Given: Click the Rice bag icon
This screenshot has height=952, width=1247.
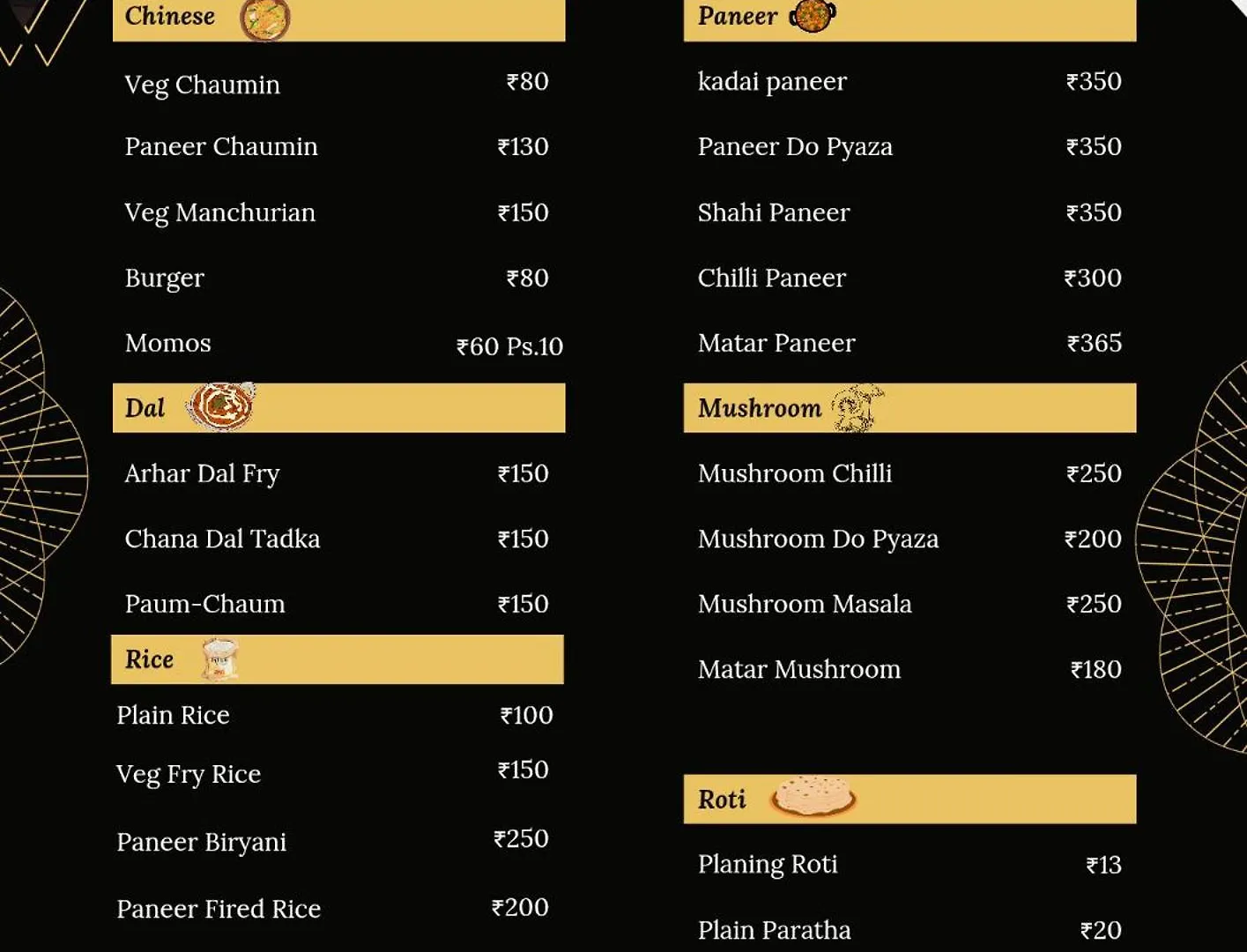Looking at the screenshot, I should pos(219,659).
